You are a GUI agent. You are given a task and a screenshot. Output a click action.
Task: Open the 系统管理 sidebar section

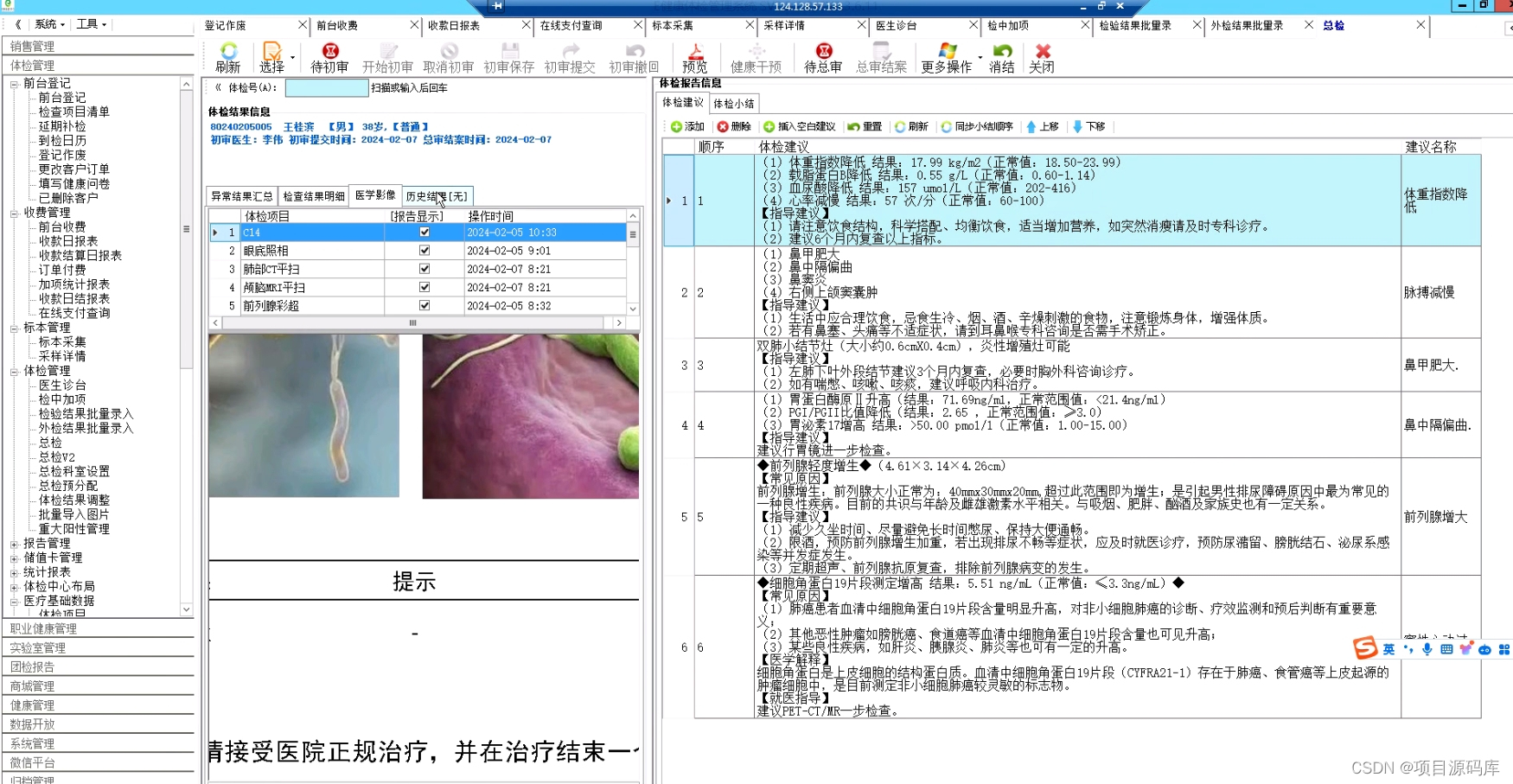coord(99,743)
